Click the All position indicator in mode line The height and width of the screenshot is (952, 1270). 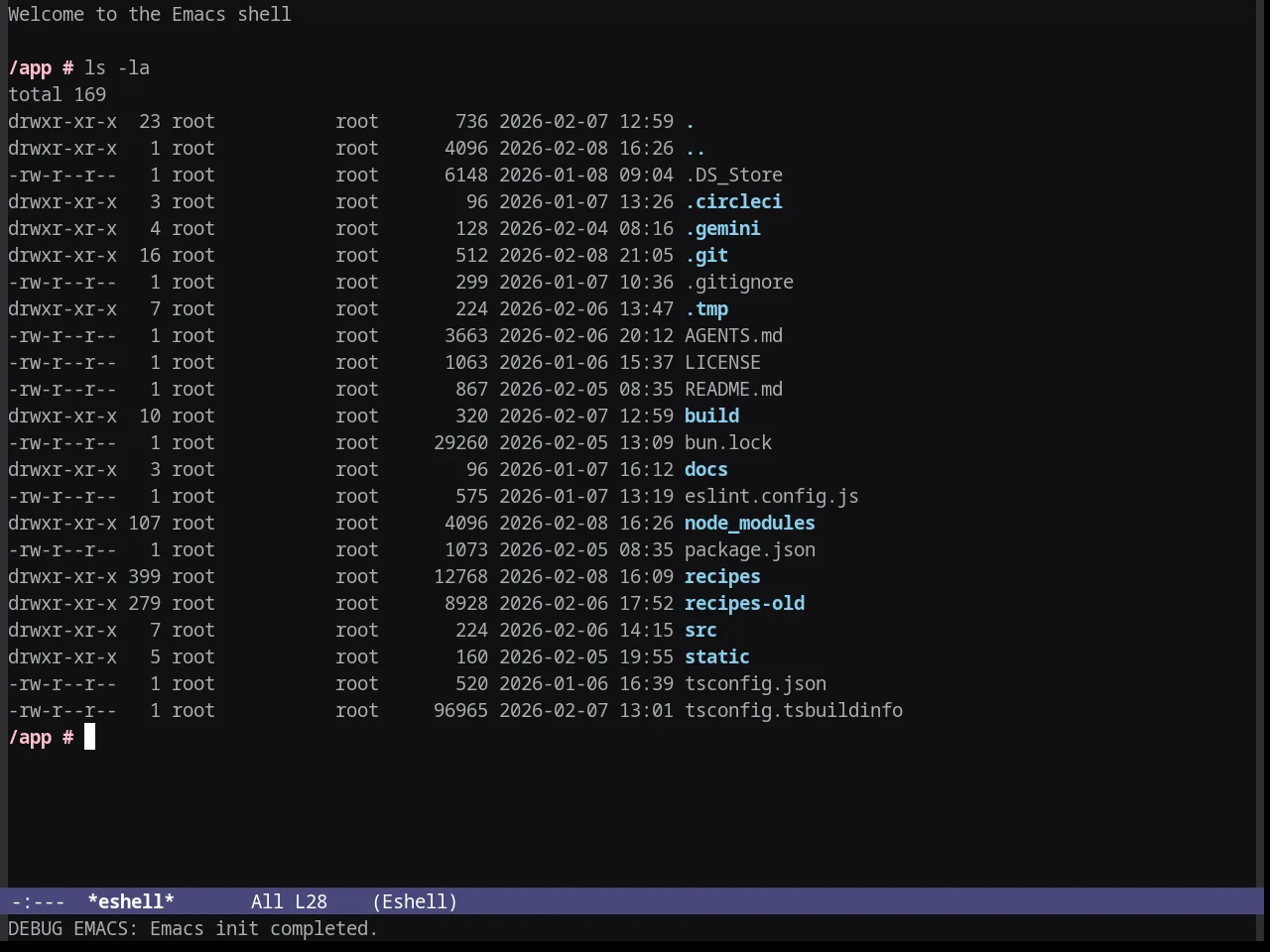coord(267,901)
